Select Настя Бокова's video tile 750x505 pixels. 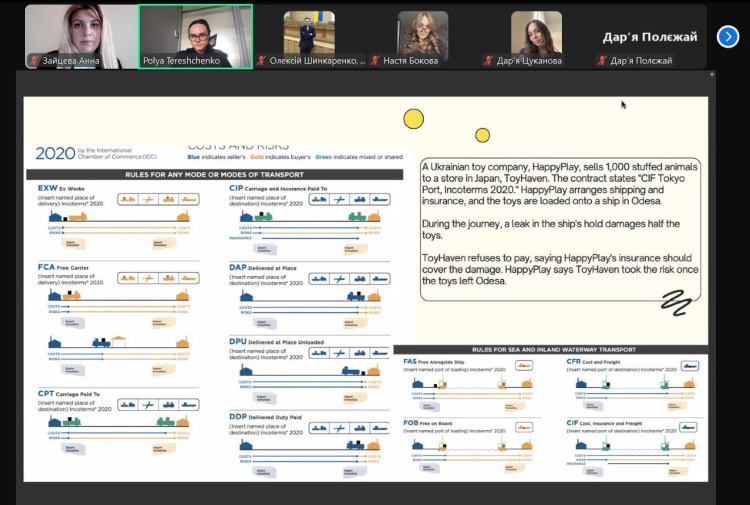tap(423, 37)
